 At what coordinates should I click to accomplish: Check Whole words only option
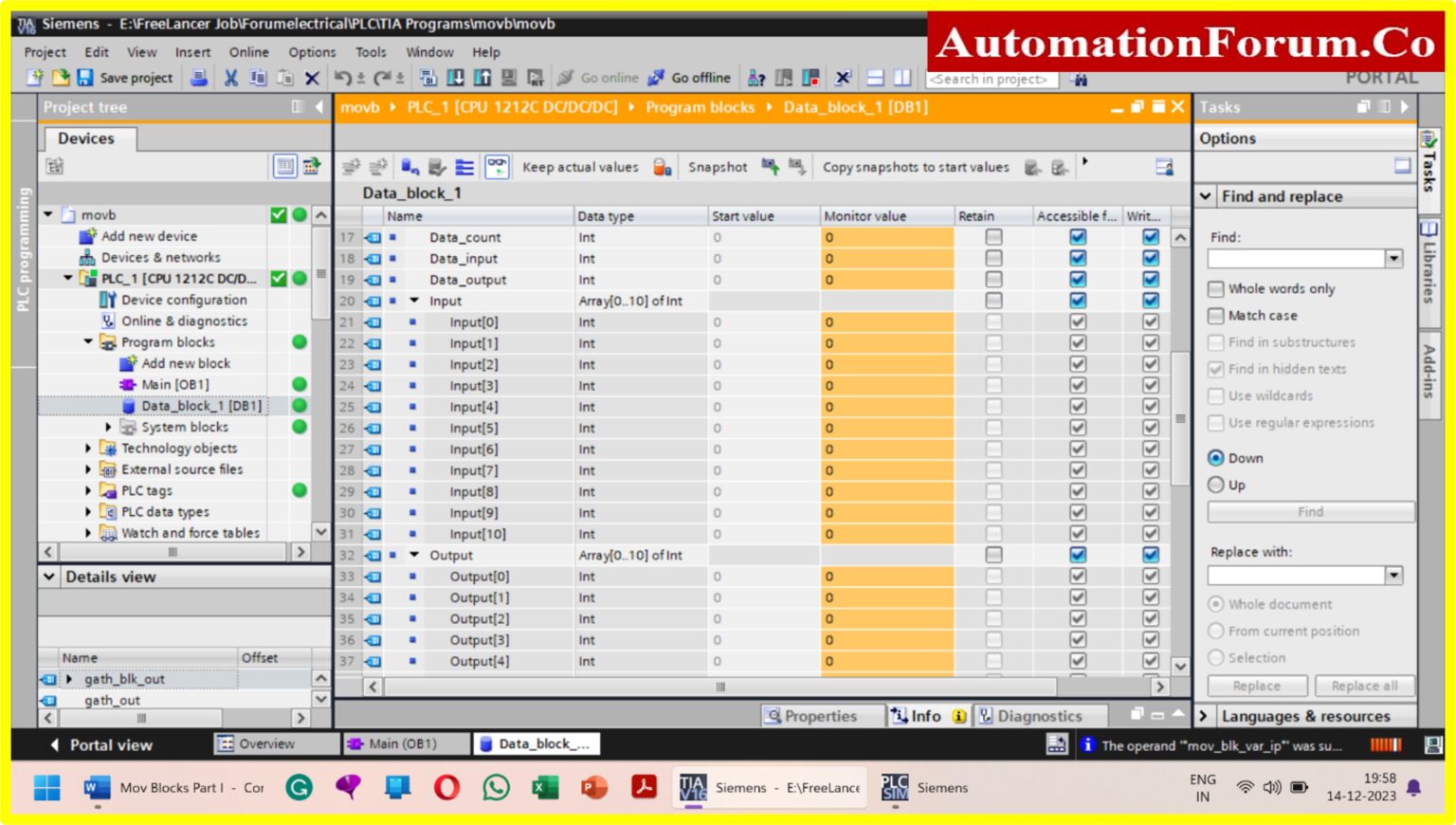(x=1217, y=288)
